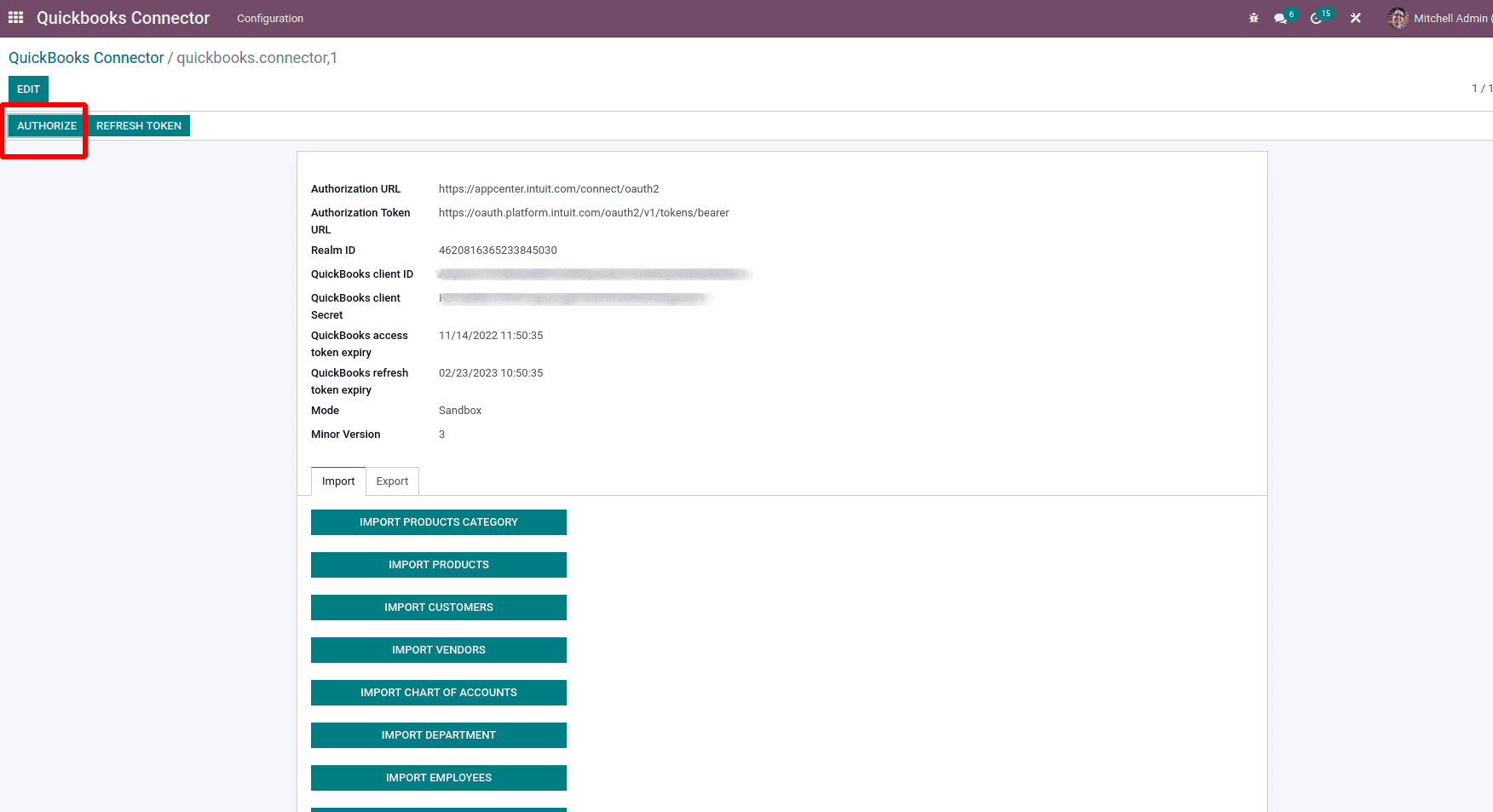1493x812 pixels.
Task: Open the debug bug icon
Action: tap(1254, 18)
